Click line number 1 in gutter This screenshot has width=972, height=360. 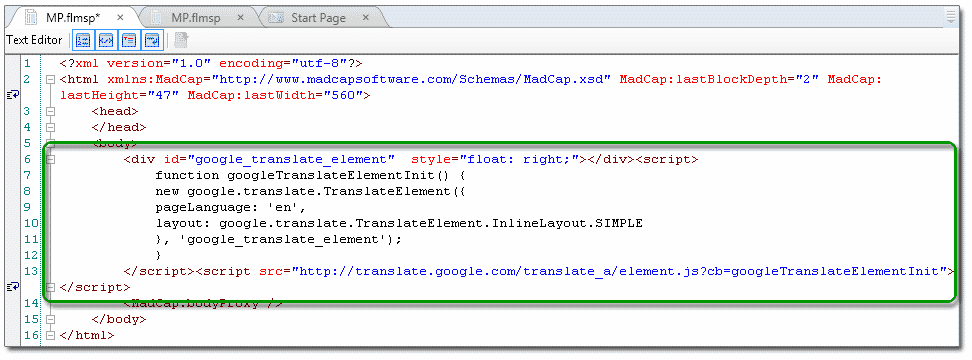tap(27, 63)
